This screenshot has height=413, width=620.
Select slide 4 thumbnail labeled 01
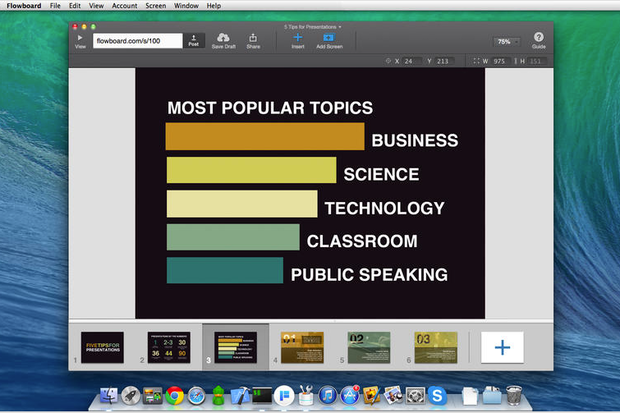[x=302, y=347]
